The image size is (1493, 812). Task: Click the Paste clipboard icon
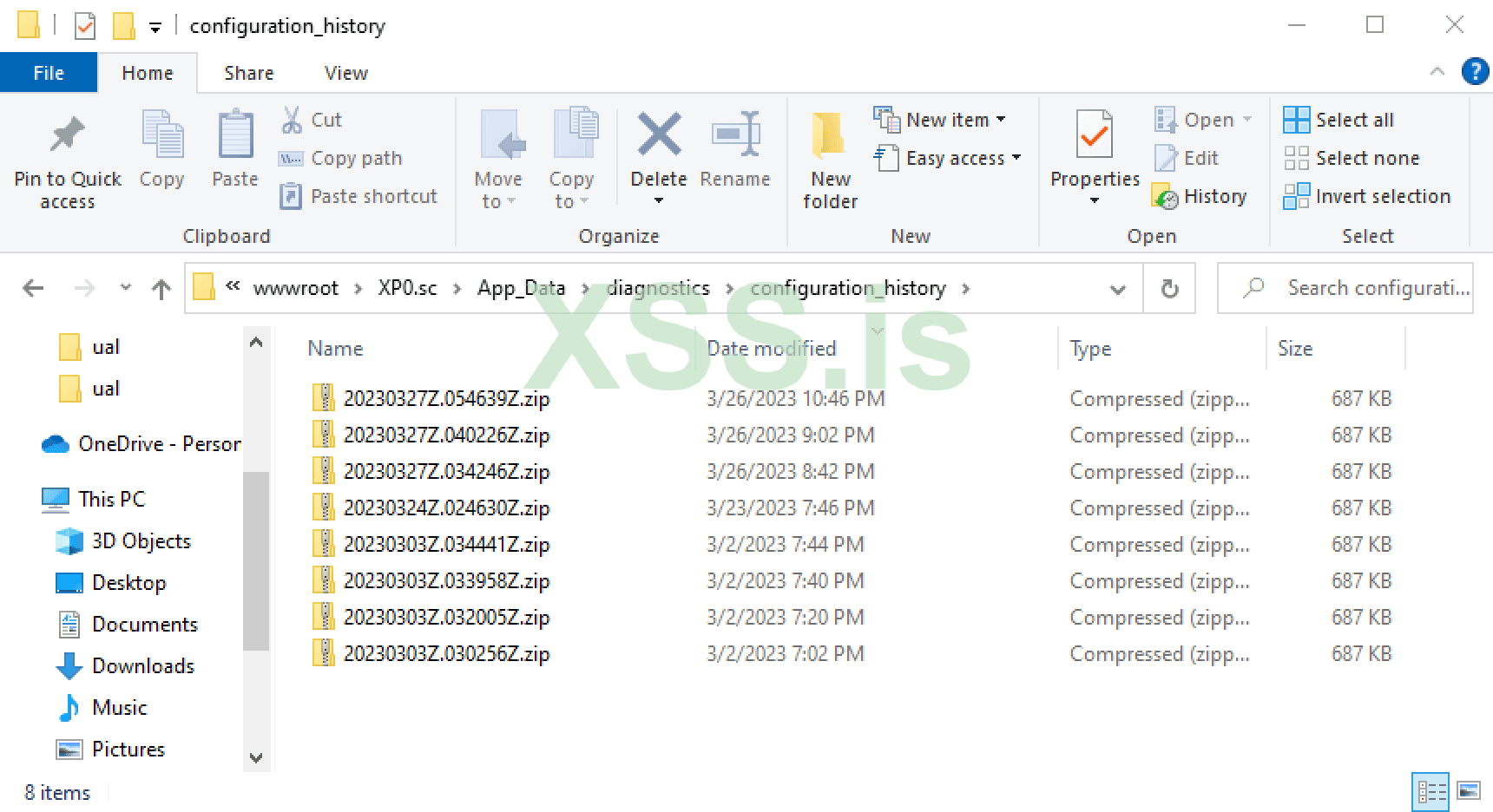coord(235,135)
